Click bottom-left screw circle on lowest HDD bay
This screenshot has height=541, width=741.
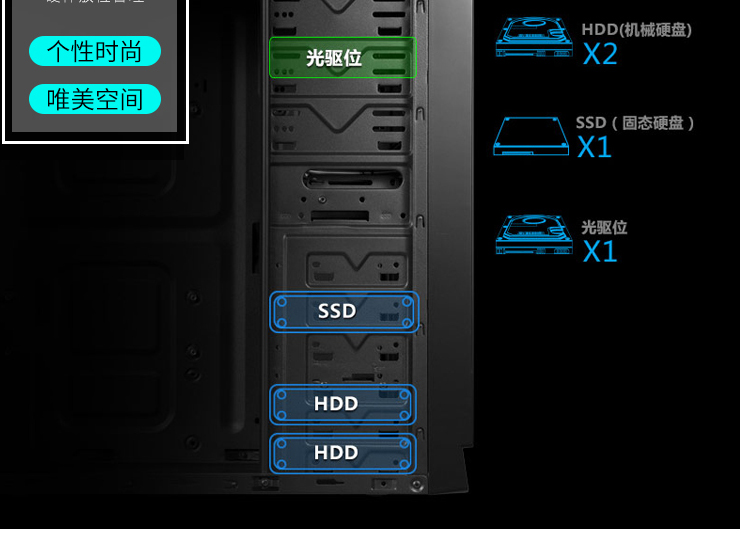pos(282,464)
